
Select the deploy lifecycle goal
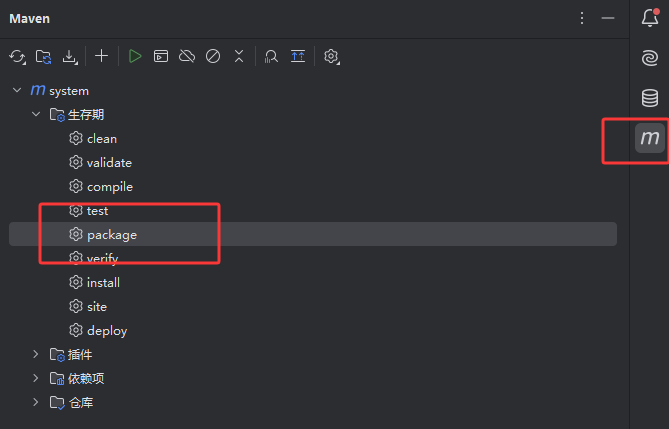tap(313, 330)
